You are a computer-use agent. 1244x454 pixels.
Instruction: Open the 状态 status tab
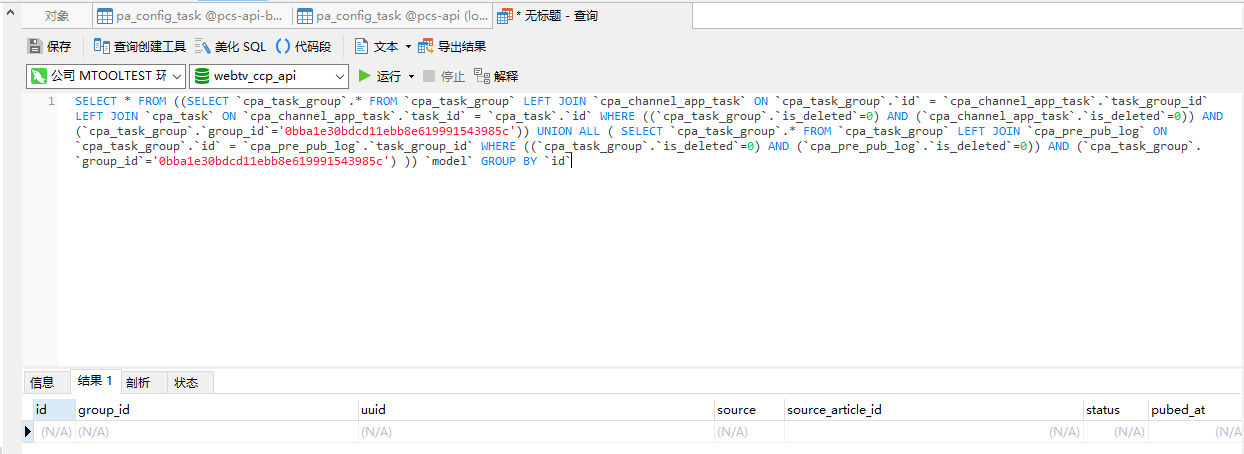(x=186, y=382)
